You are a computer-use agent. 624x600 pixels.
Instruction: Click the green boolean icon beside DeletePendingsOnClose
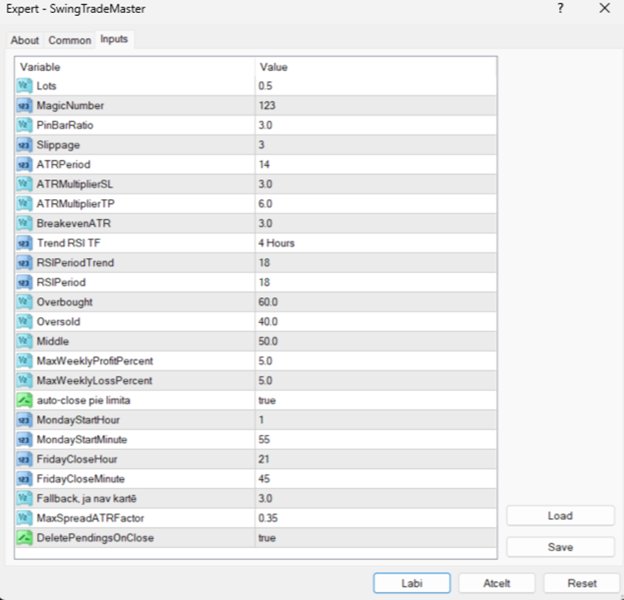(x=24, y=538)
